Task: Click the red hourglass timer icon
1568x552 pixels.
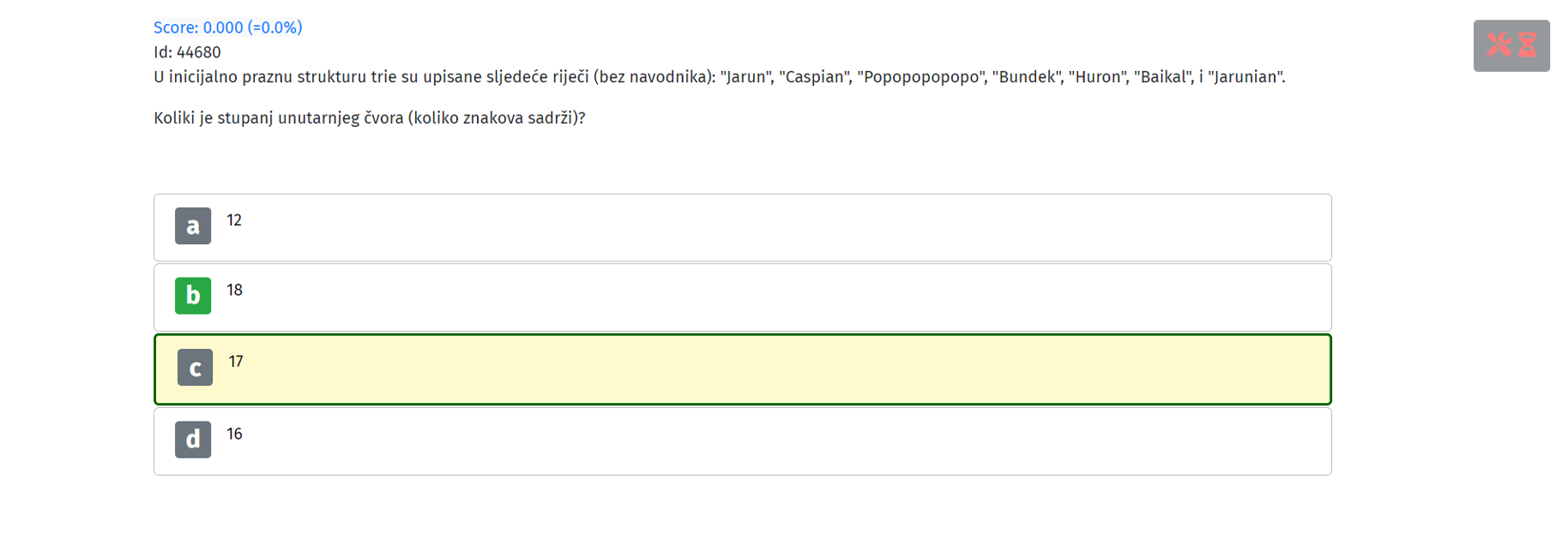Action: [x=1528, y=45]
